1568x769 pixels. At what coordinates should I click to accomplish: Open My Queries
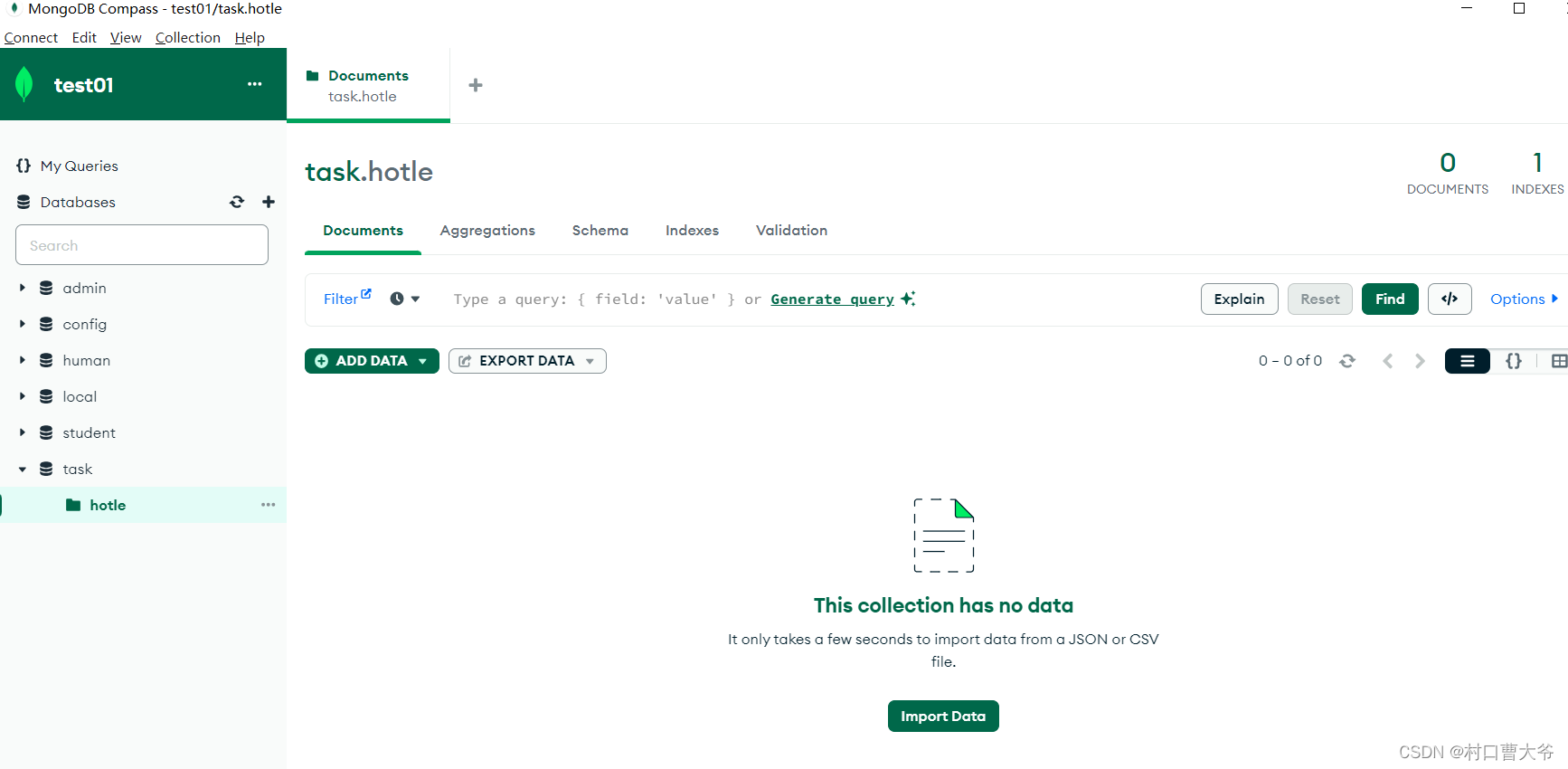[79, 166]
